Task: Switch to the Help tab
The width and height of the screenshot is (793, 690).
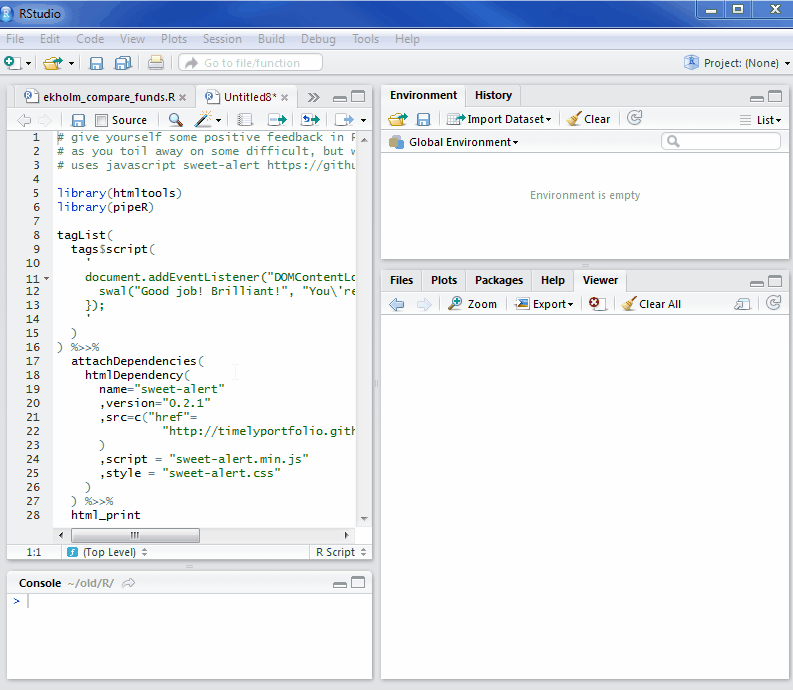Action: point(553,280)
